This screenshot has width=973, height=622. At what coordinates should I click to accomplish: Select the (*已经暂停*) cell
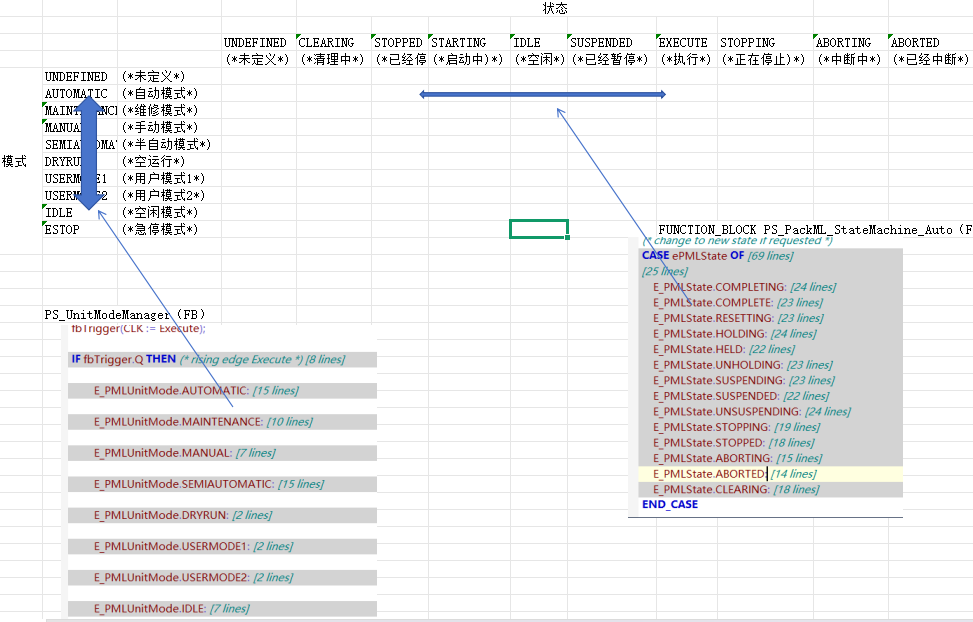point(612,60)
